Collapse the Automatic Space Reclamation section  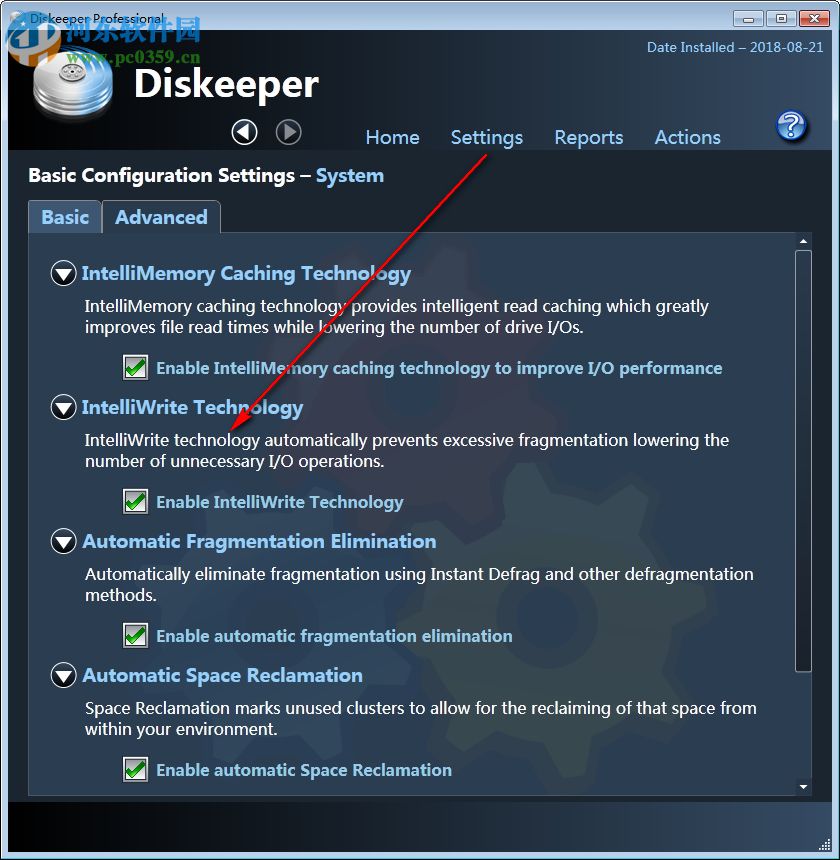pyautogui.click(x=63, y=675)
